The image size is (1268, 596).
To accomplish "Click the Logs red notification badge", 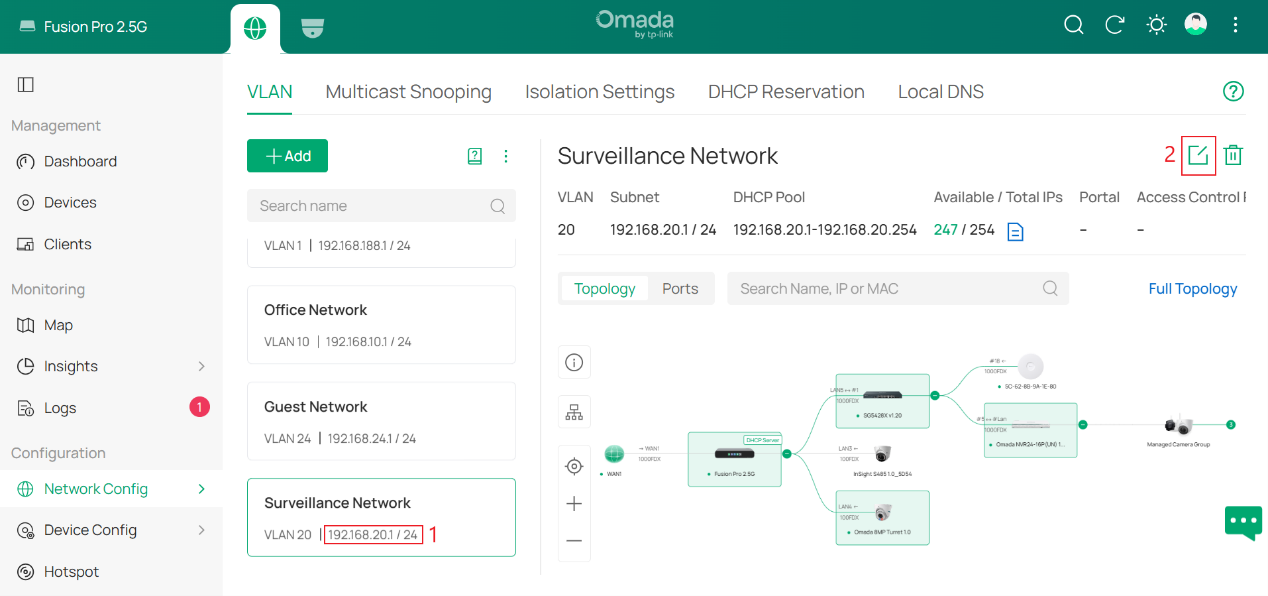I will click(x=199, y=407).
